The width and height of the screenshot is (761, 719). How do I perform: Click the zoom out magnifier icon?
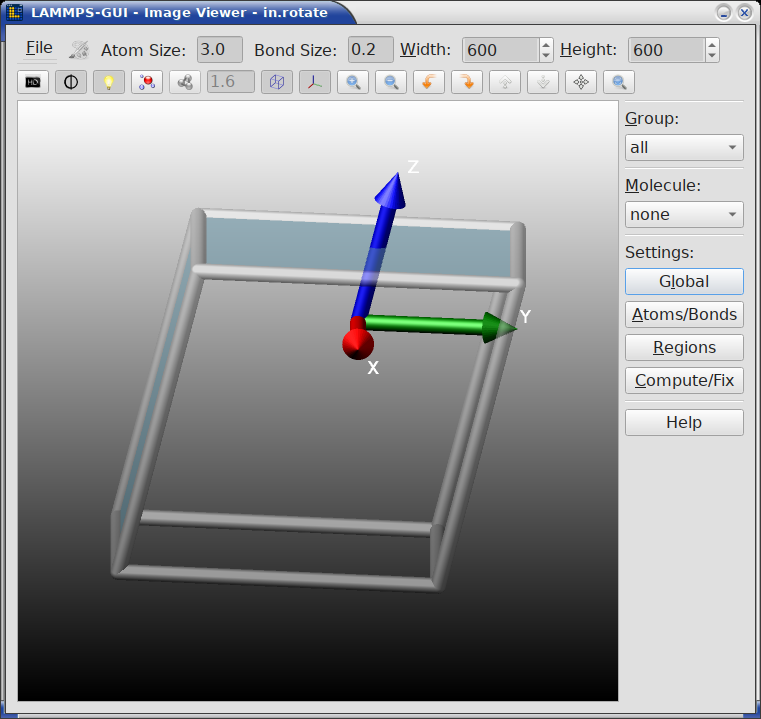click(x=391, y=82)
